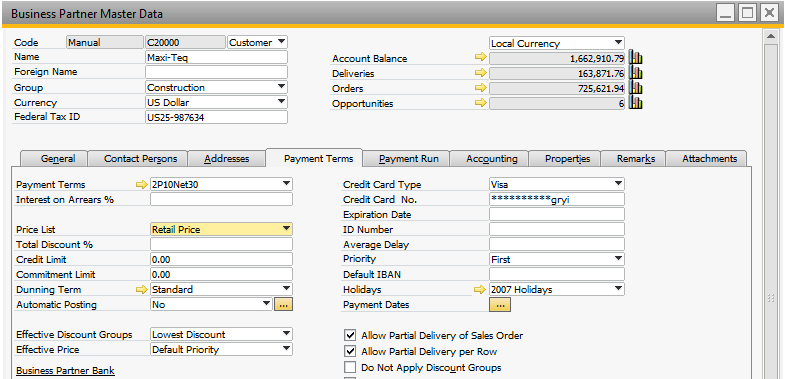Click the Orders value 725,621.94
The image size is (785, 379).
pos(557,88)
